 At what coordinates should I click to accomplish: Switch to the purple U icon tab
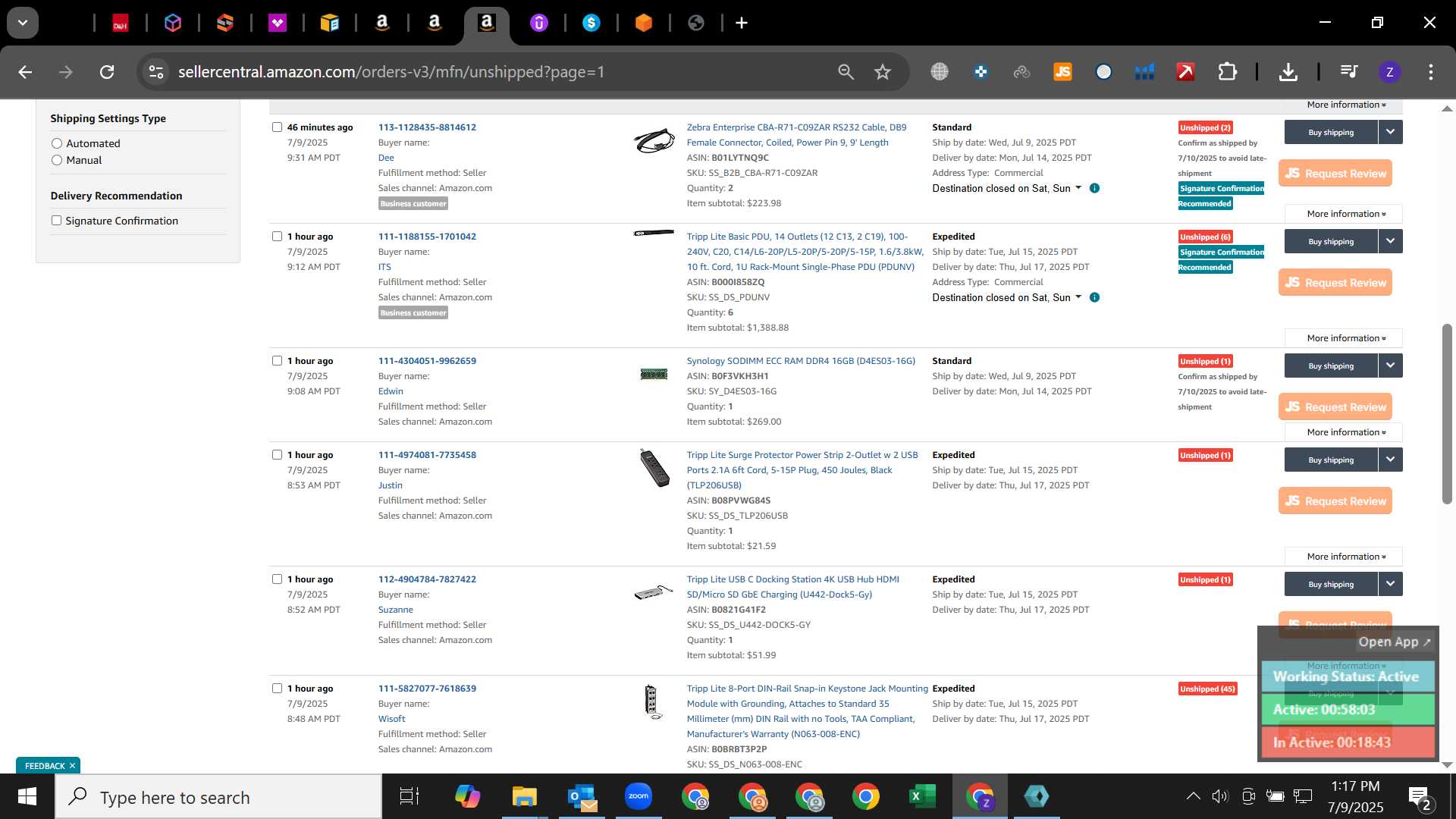[x=539, y=23]
